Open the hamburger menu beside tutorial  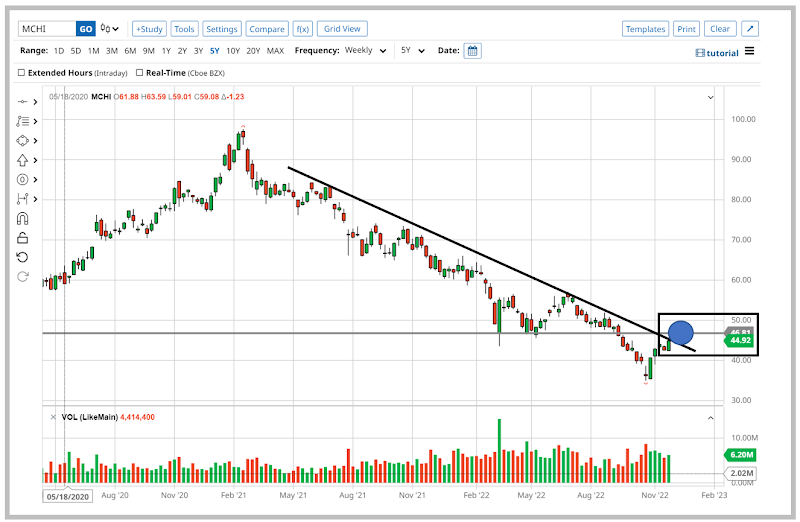[x=750, y=51]
